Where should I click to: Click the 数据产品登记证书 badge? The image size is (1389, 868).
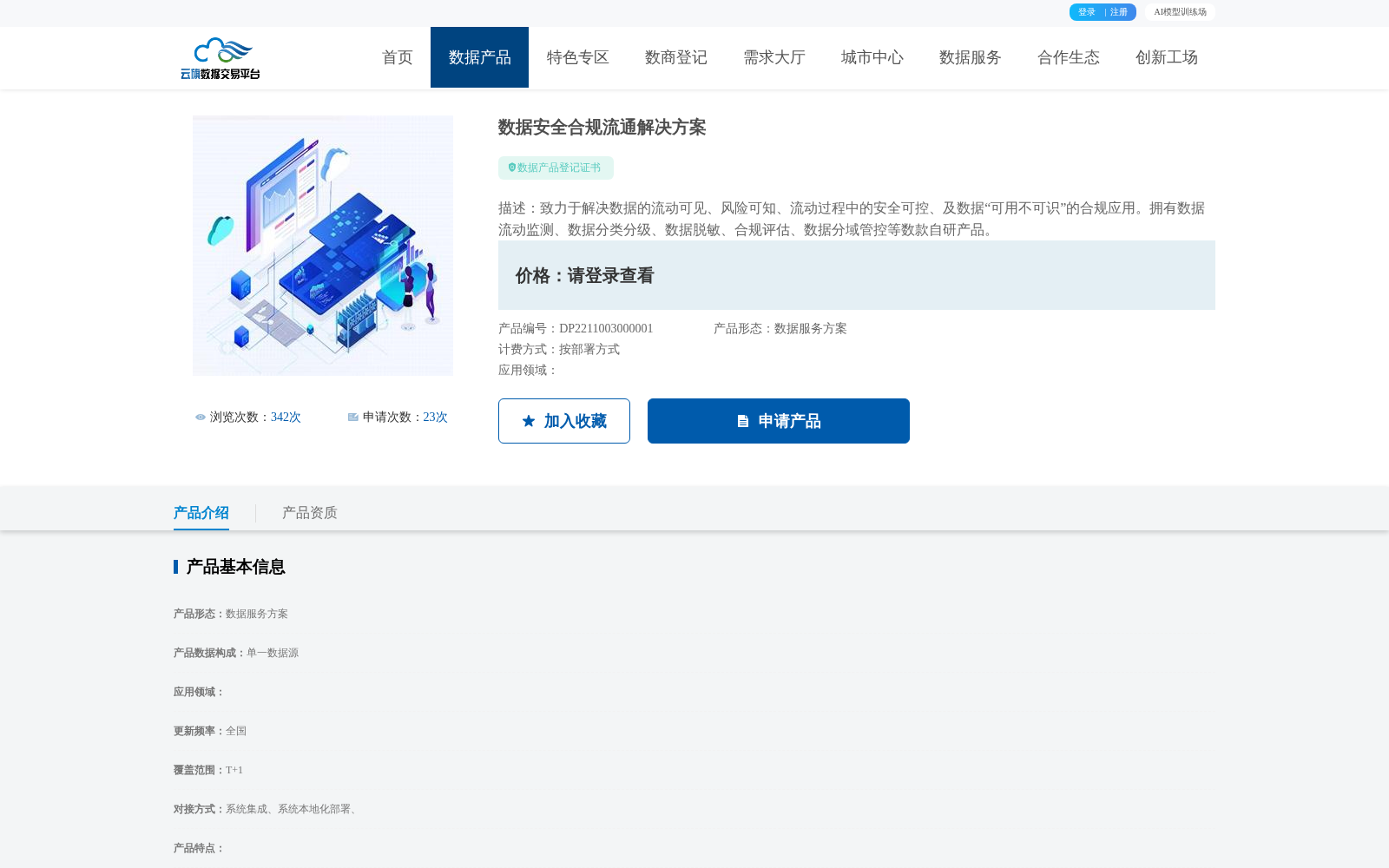click(556, 168)
